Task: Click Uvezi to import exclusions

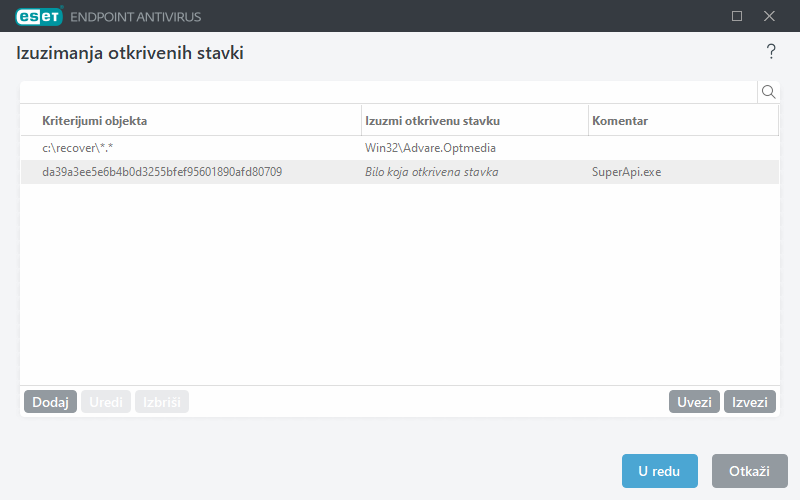Action: click(x=694, y=402)
